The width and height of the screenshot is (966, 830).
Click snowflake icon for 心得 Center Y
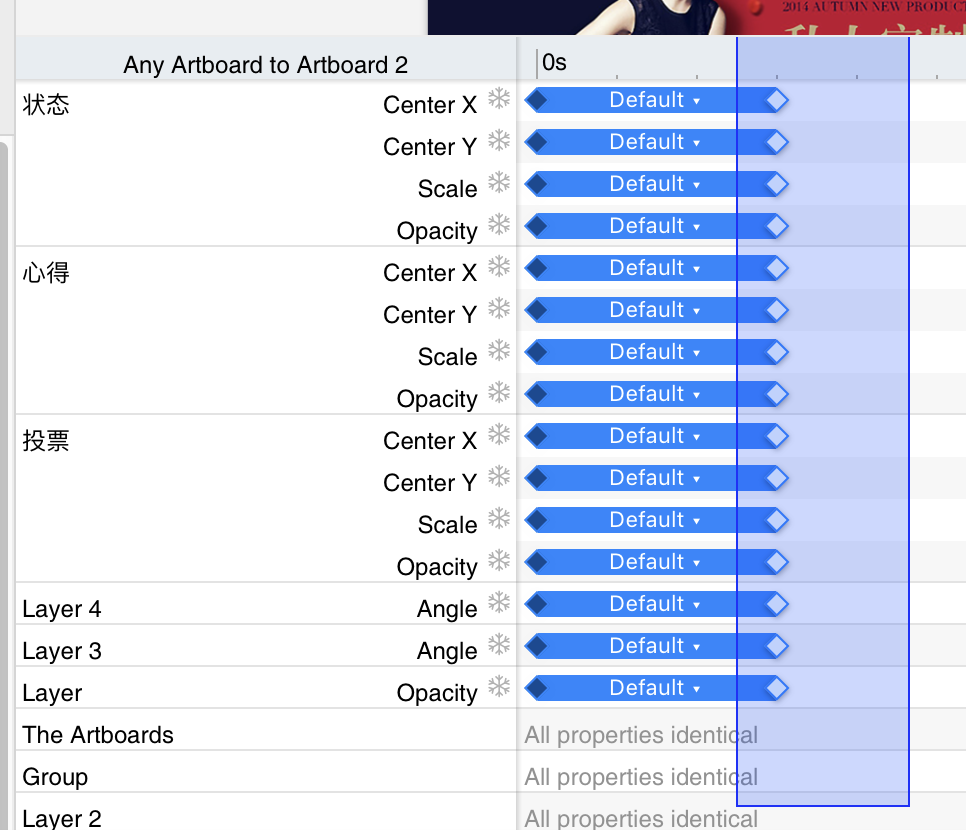[x=499, y=308]
